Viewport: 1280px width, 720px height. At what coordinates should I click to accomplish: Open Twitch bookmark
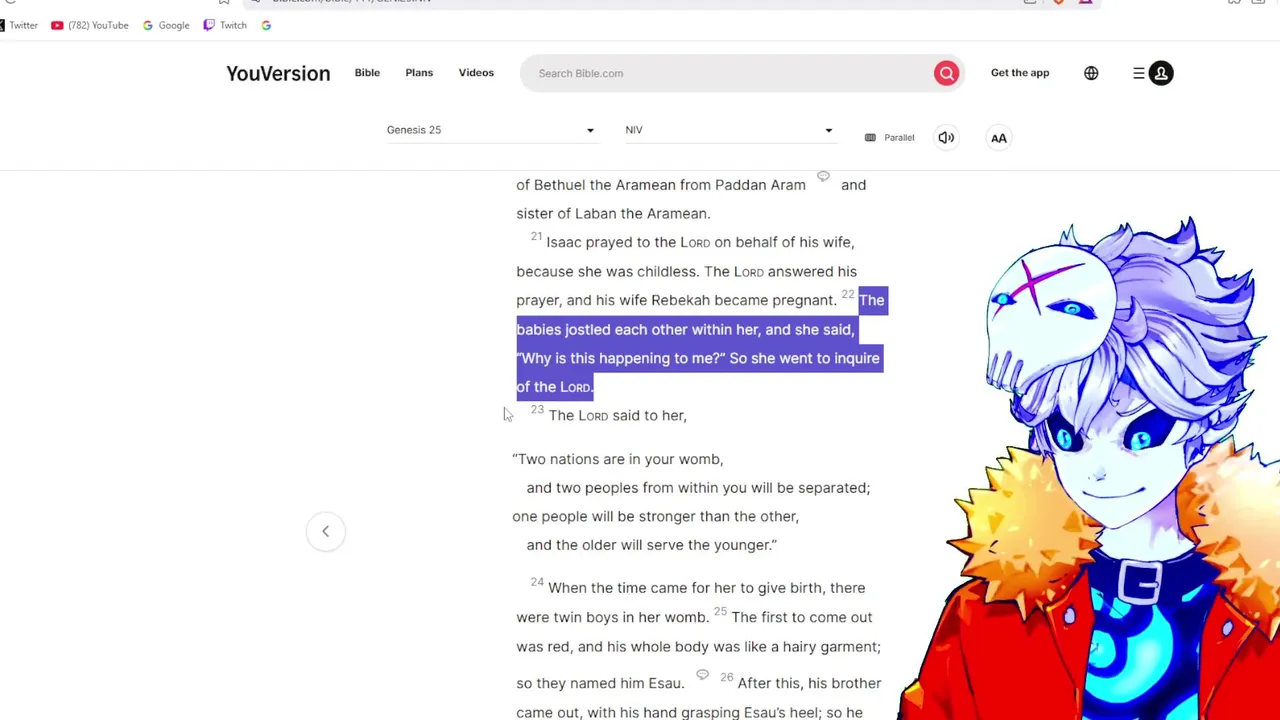pos(225,25)
